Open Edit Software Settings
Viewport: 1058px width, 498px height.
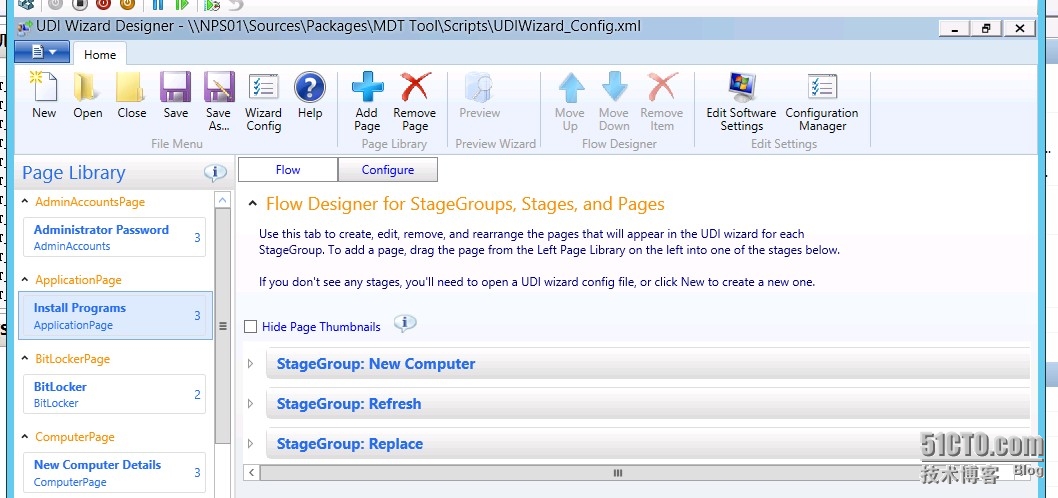[x=742, y=101]
